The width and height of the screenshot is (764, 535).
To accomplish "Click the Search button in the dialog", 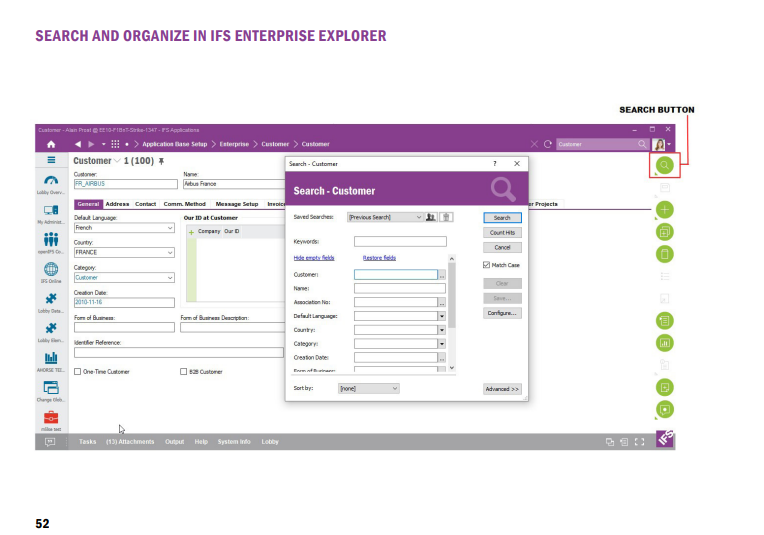I will [x=502, y=218].
